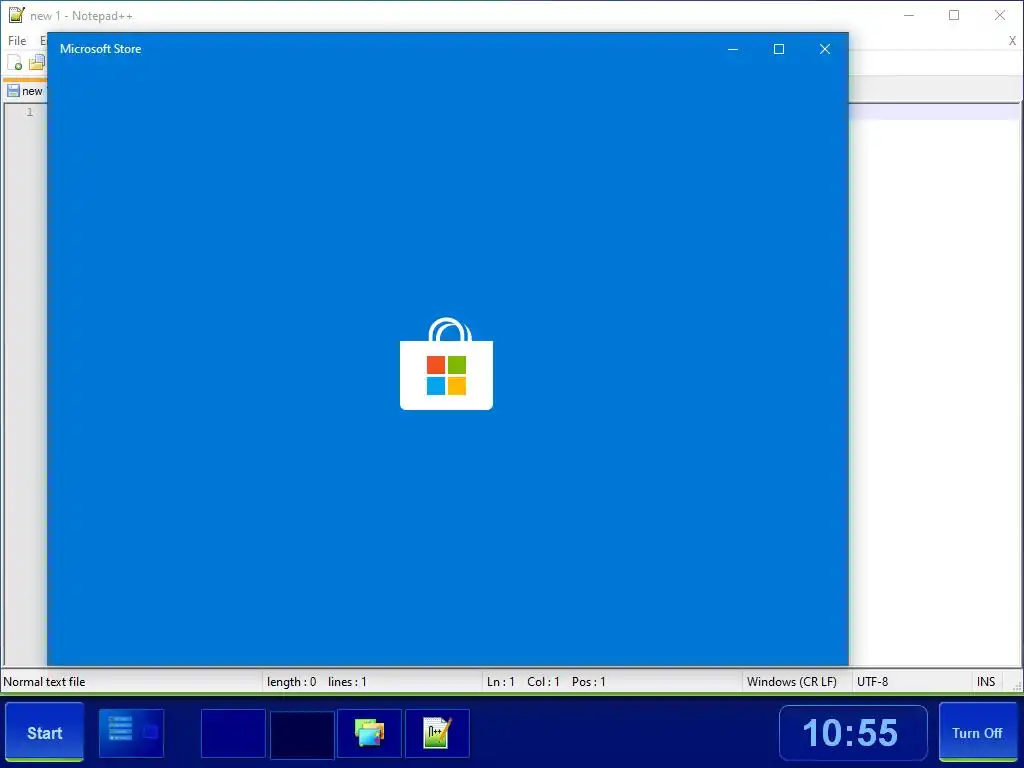Viewport: 1024px width, 768px height.
Task: Click the 'Windows (CR LF)' line ending status
Action: pos(792,682)
